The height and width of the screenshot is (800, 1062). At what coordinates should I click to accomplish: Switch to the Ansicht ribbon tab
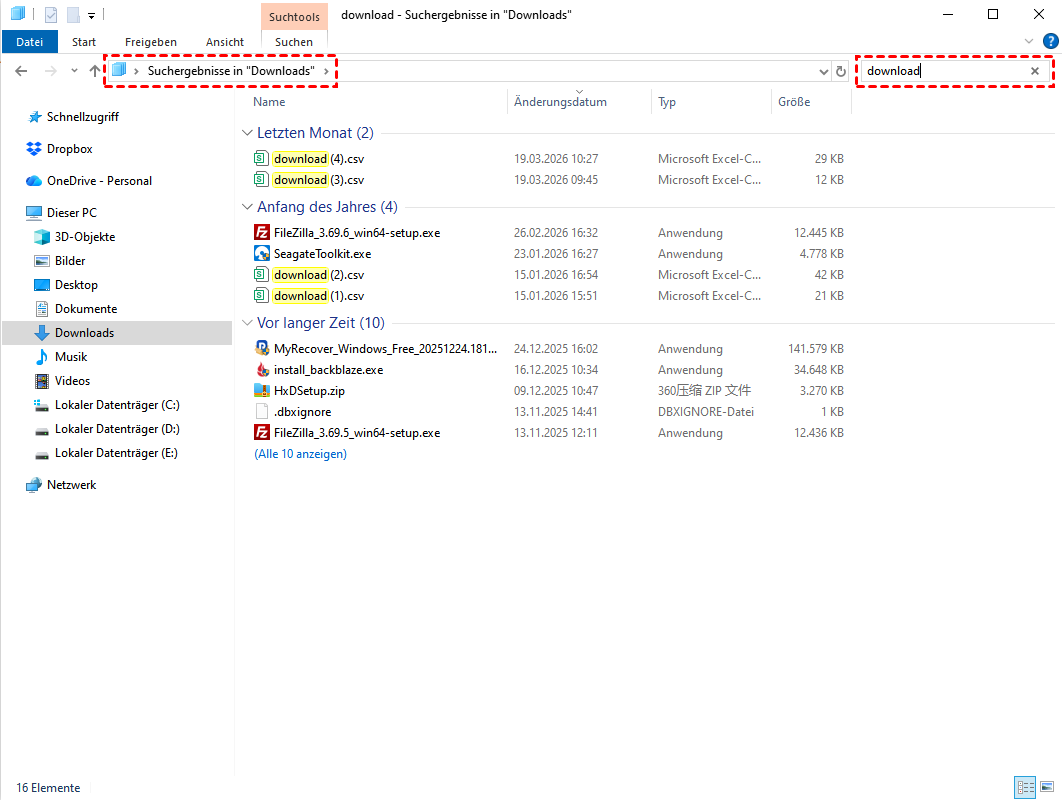(x=225, y=42)
